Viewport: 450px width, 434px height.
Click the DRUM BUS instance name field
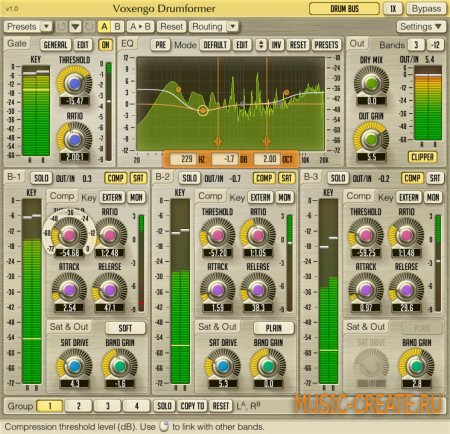[x=344, y=9]
